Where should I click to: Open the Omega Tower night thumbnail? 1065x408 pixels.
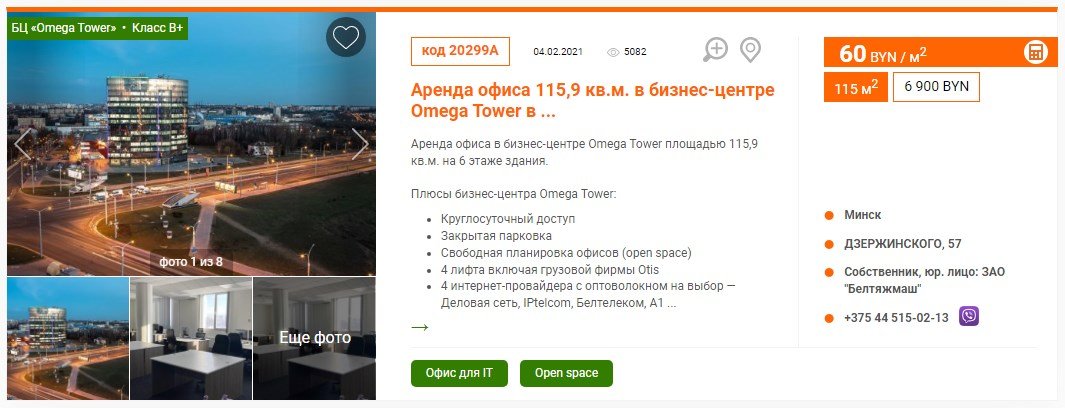(68, 338)
